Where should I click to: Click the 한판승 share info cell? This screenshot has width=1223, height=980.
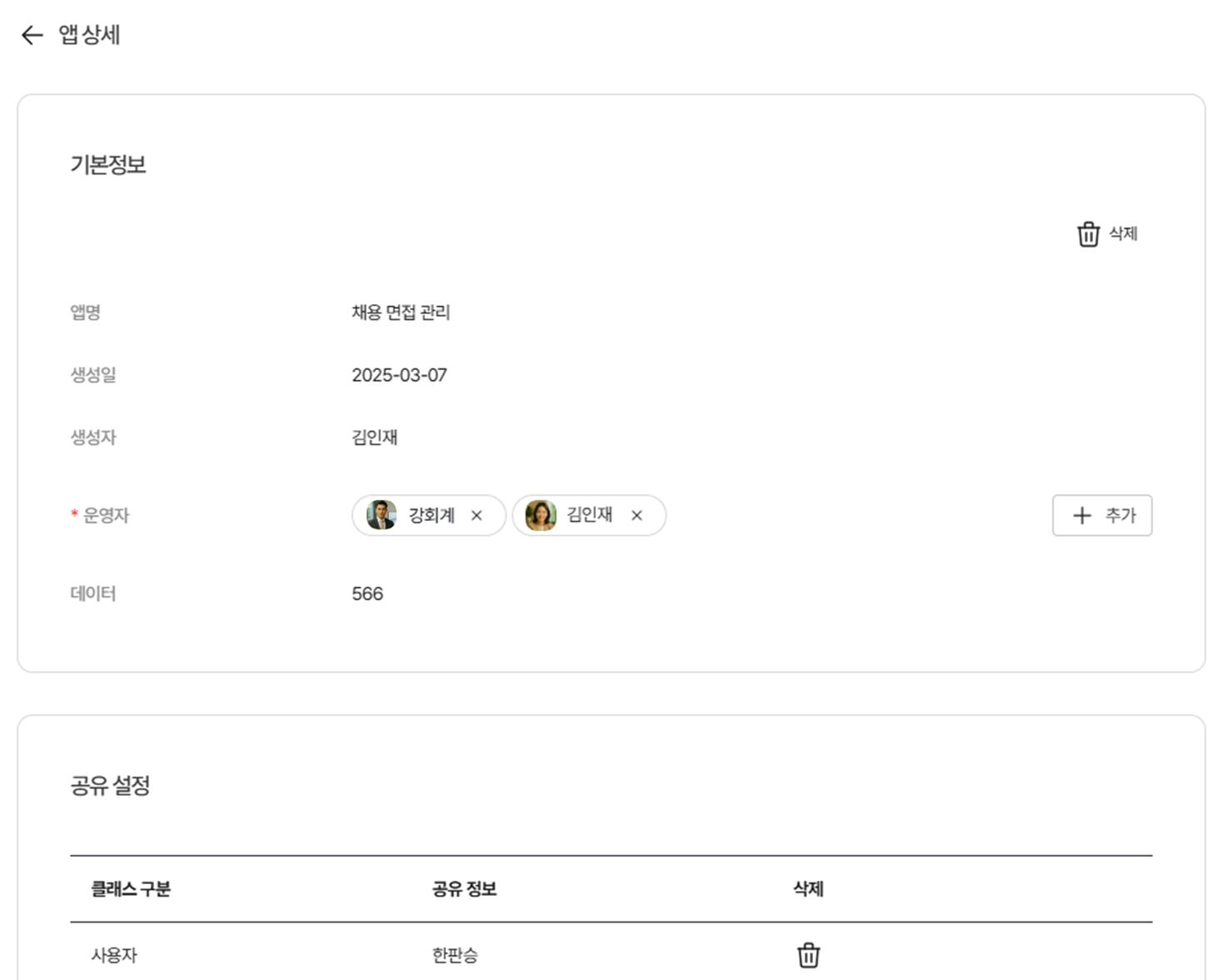tap(455, 955)
